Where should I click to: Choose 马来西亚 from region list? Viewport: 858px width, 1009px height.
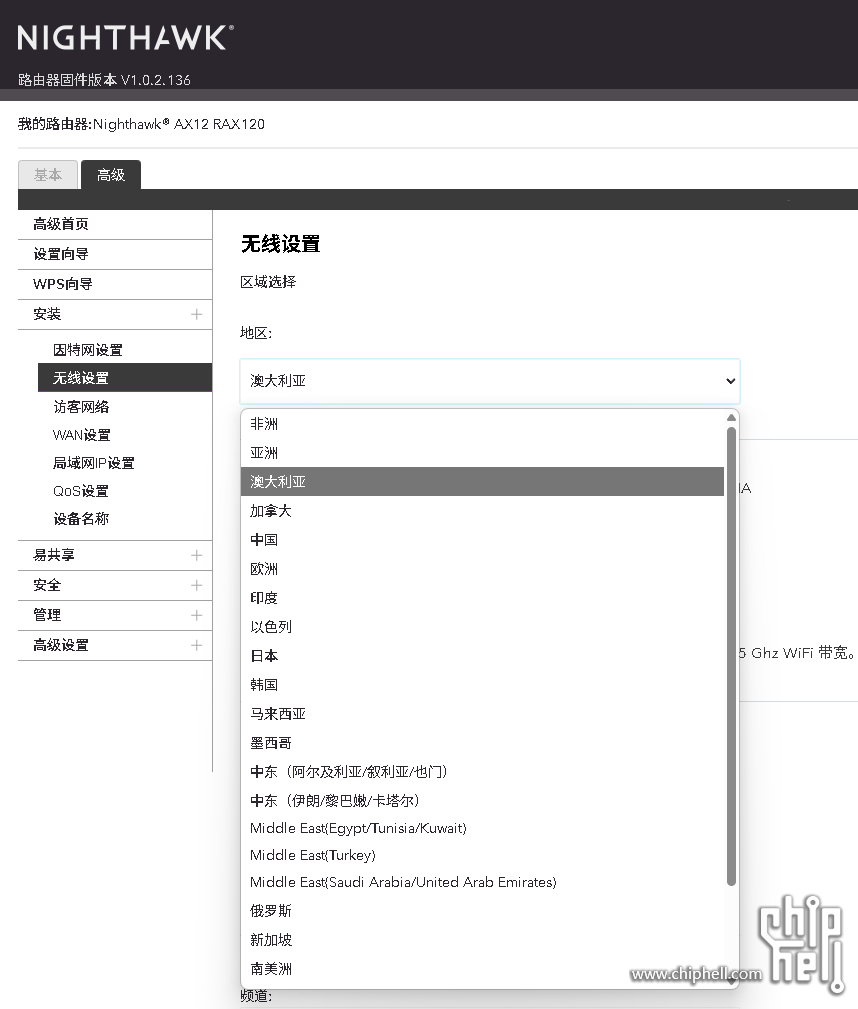click(x=482, y=714)
